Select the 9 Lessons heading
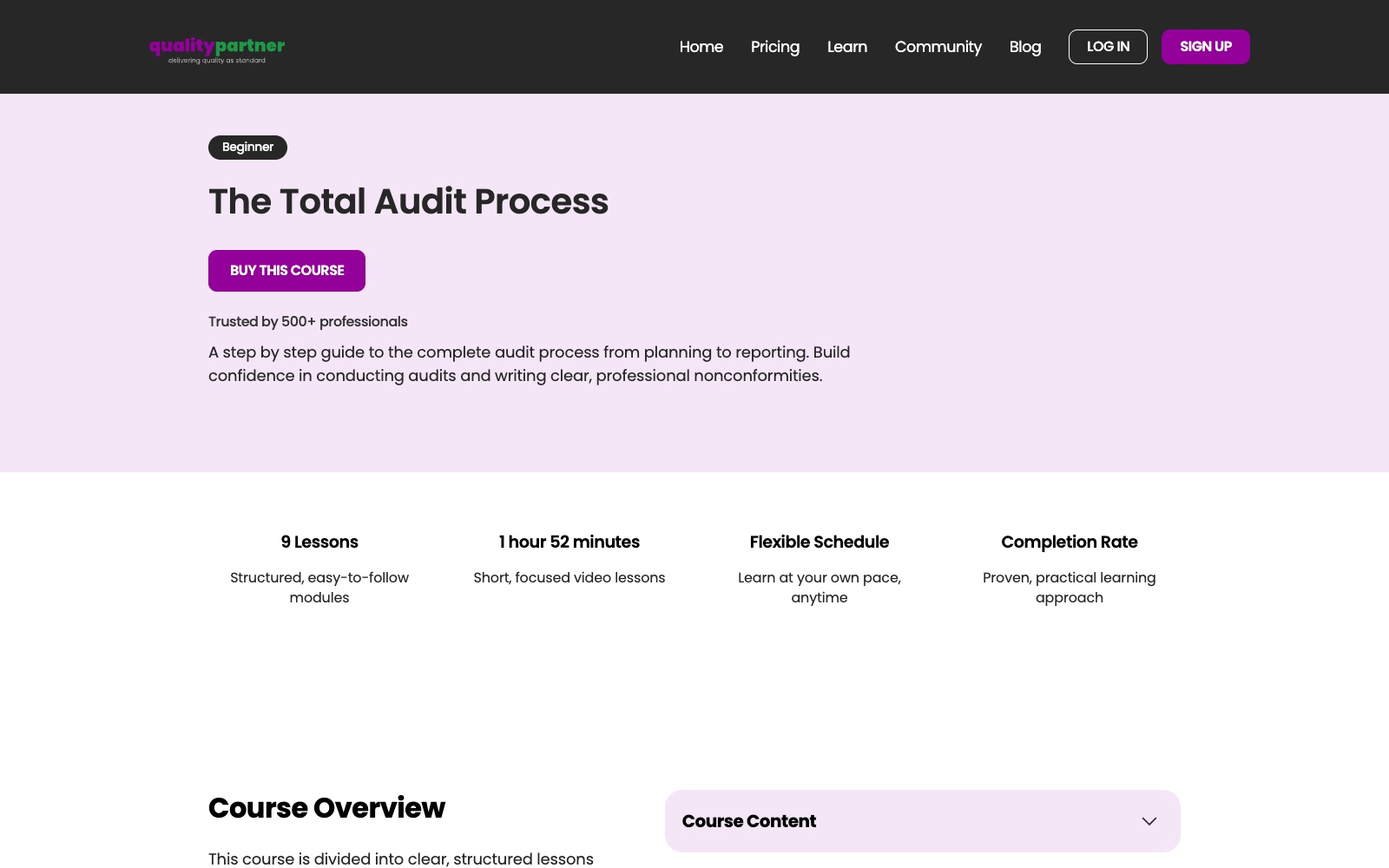 coord(319,542)
